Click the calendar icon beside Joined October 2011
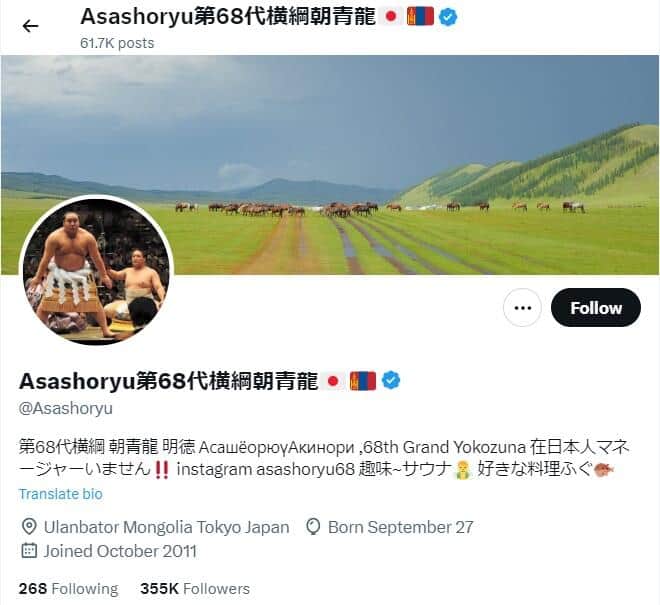The image size is (660, 605). tap(29, 551)
